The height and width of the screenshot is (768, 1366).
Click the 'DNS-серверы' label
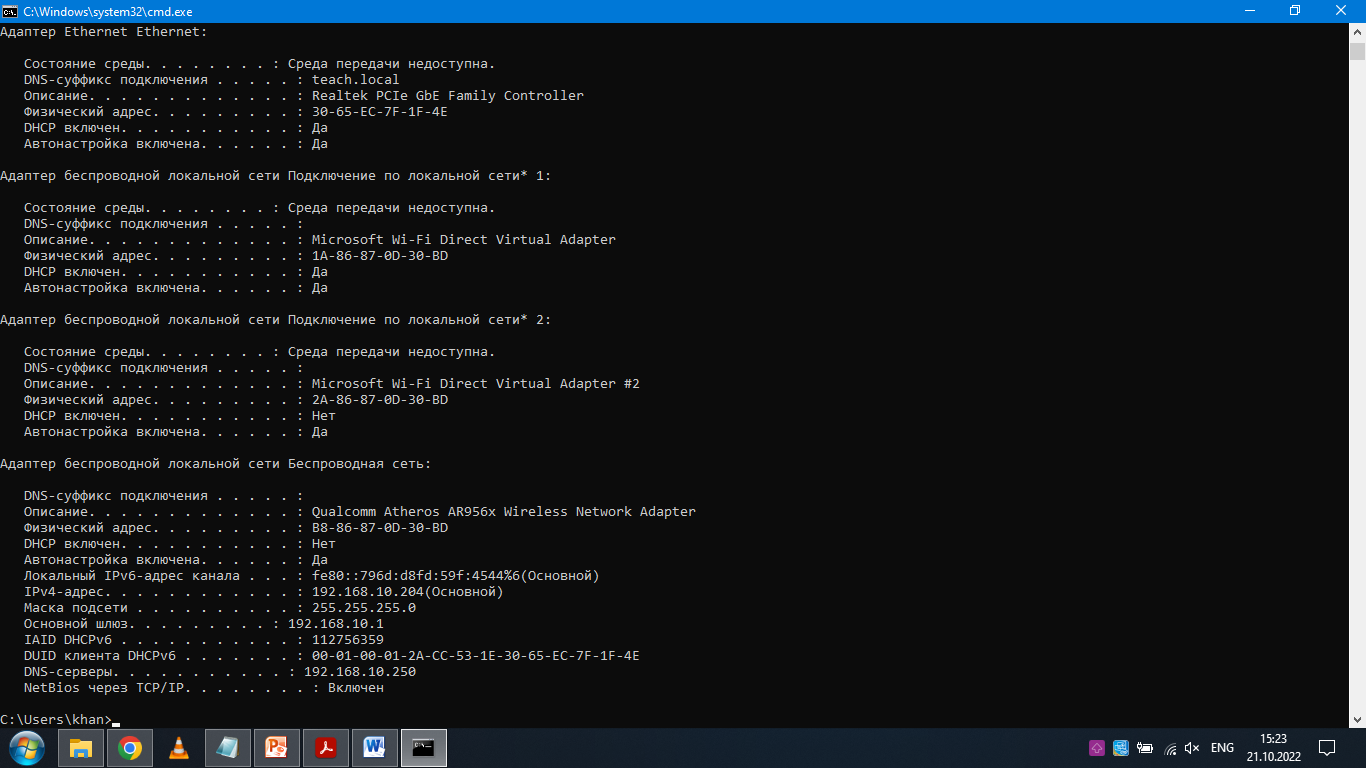pos(68,672)
